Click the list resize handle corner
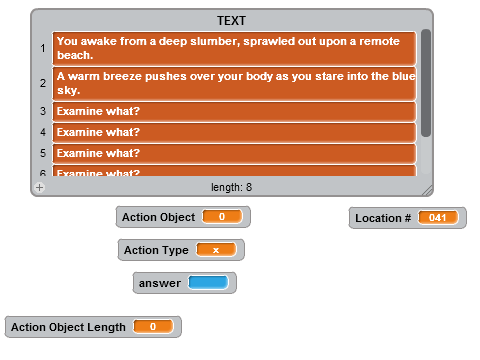 [427, 190]
